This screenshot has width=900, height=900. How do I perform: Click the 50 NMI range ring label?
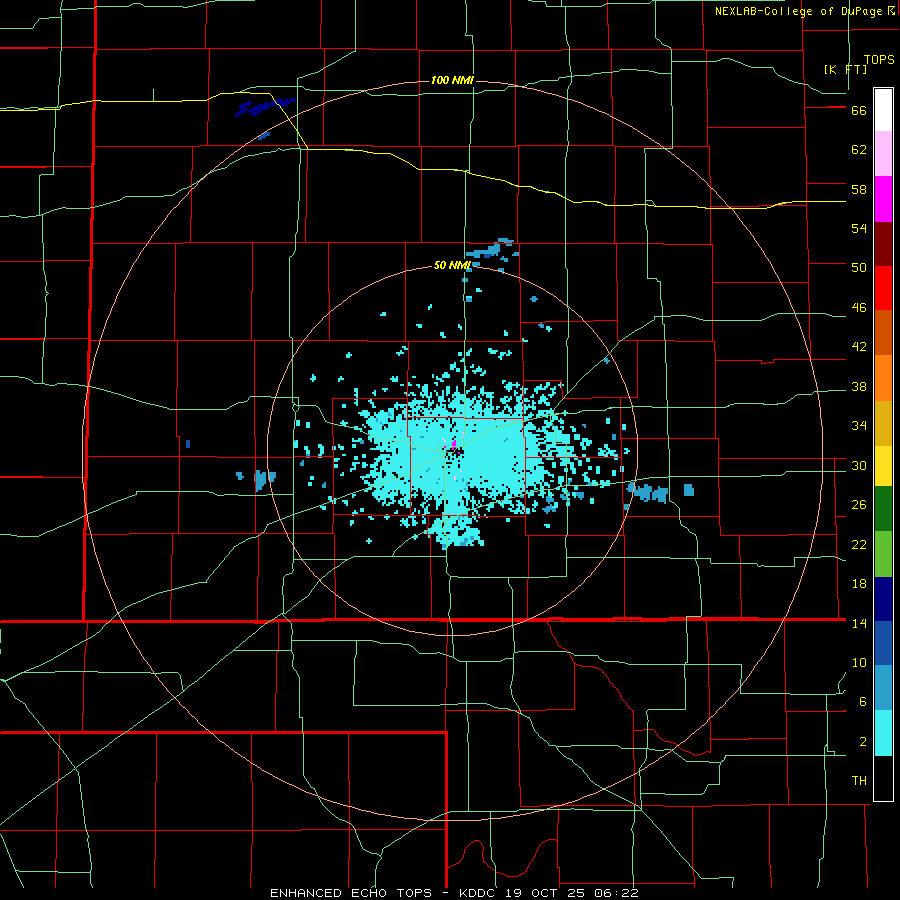pos(452,265)
